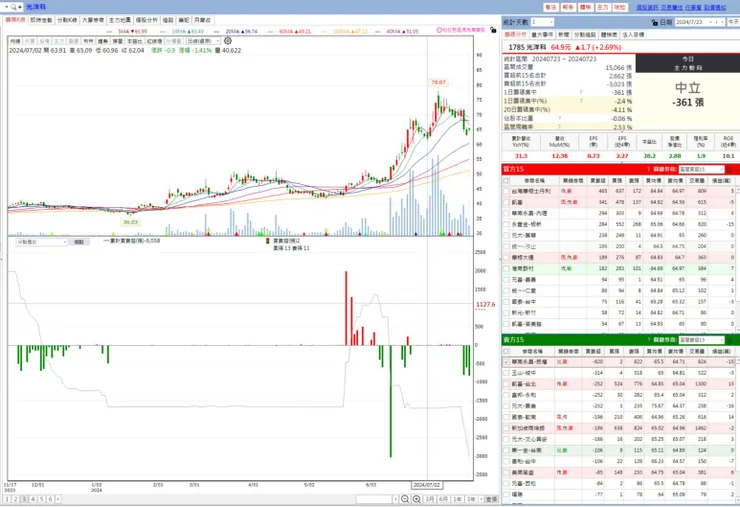The height and width of the screenshot is (507, 740).
Task: Open the date picker dropdown showing 2024/7/23
Action: 710,22
